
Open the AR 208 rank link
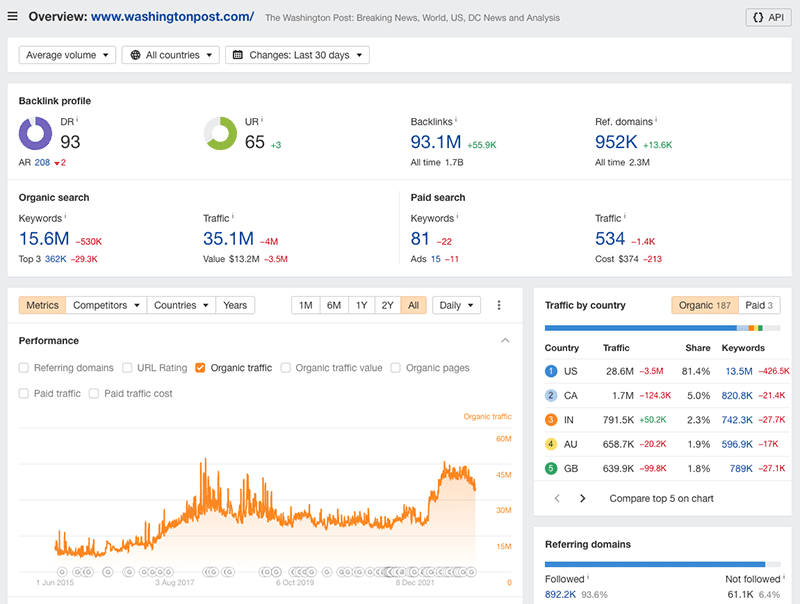(x=42, y=163)
